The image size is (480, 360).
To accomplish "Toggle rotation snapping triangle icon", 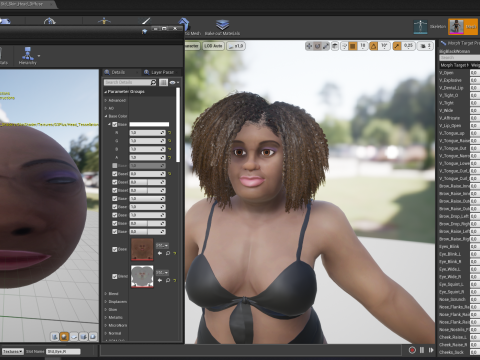I will click(374, 46).
